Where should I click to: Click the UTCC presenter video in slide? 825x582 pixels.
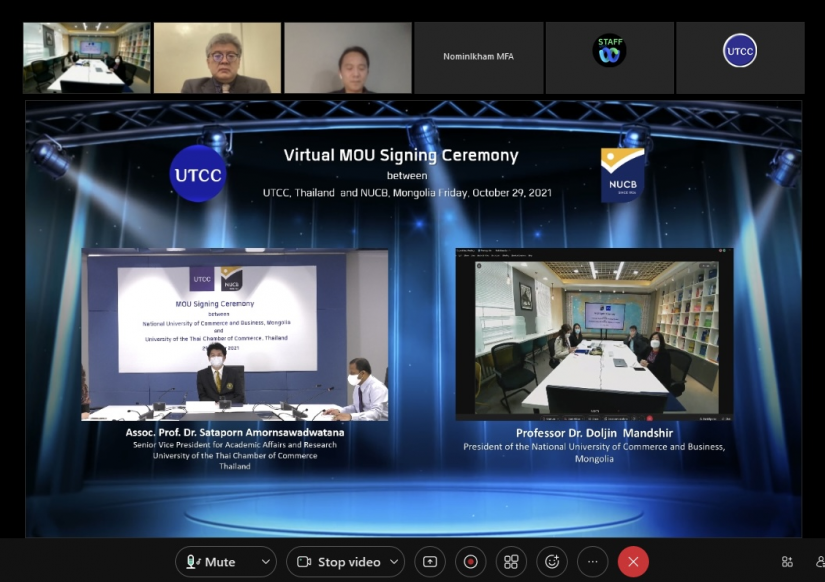tap(235, 335)
